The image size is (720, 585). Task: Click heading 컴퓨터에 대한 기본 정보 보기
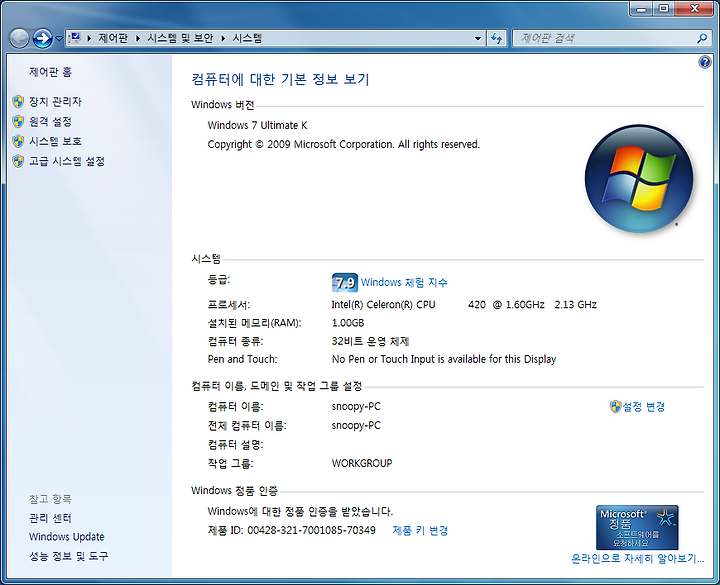point(280,79)
